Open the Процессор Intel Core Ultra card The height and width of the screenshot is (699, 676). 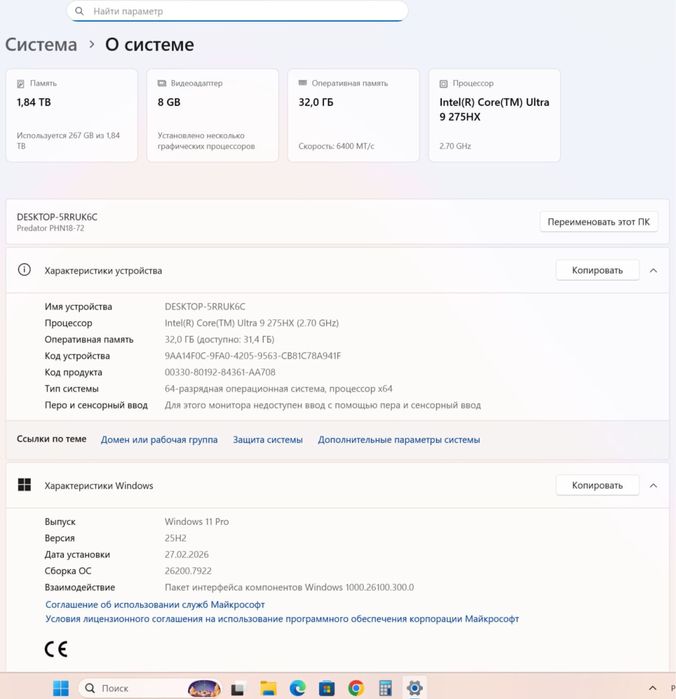(x=495, y=115)
